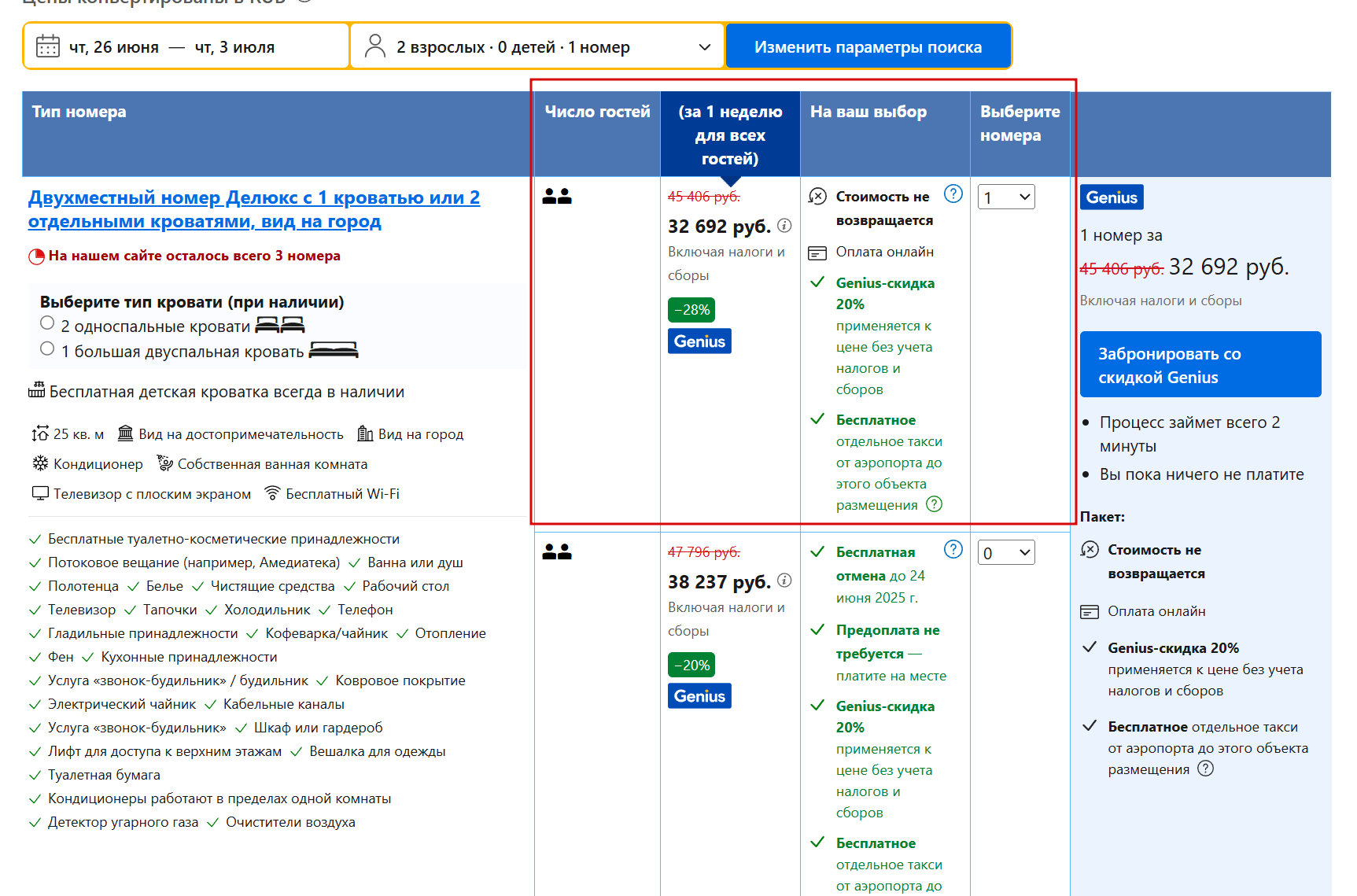Click 'Детектор угарного газа' amenity

(123, 822)
